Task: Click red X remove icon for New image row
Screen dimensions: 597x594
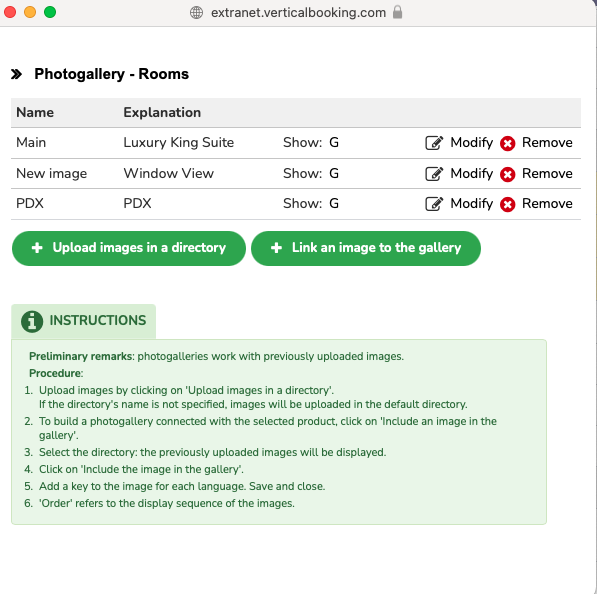Action: [508, 174]
